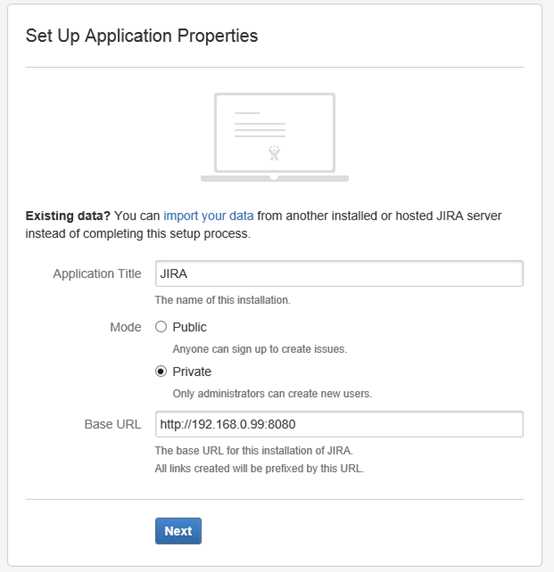Click the "Set Up Application Properties" heading
The width and height of the screenshot is (554, 572).
[142, 36]
